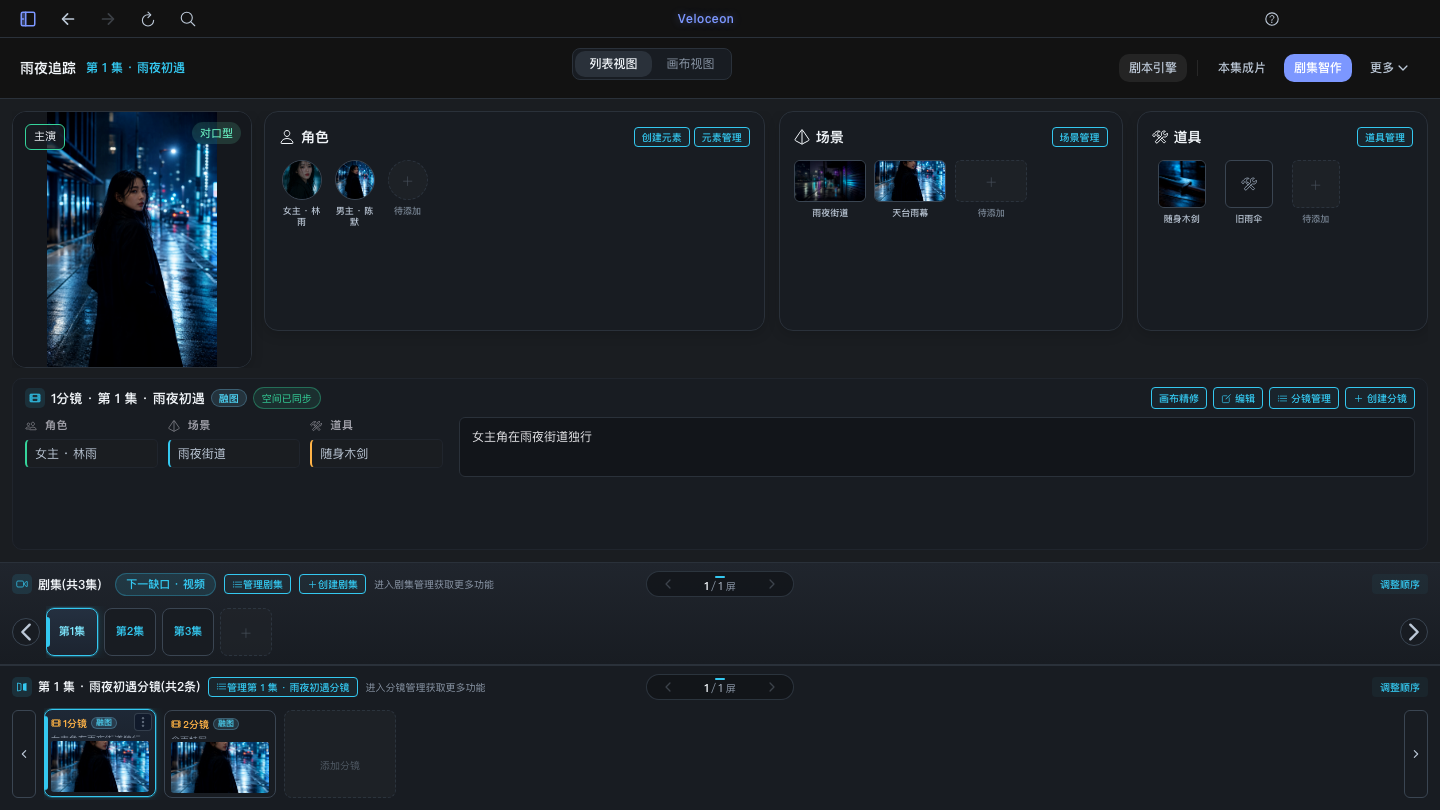
Task: Select the 雨夜街道 scene thumbnail
Action: pyautogui.click(x=830, y=181)
